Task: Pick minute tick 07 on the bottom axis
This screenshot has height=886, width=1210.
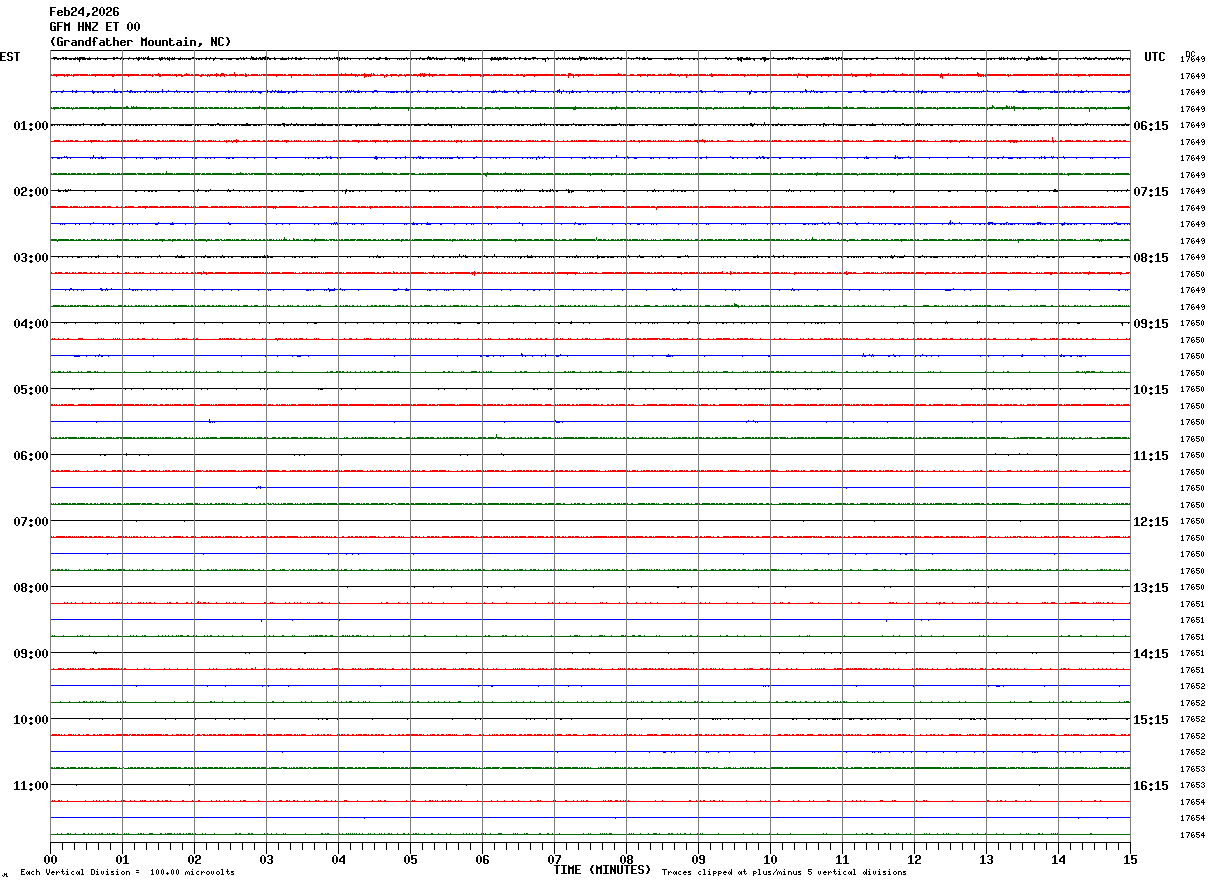Action: click(x=554, y=859)
